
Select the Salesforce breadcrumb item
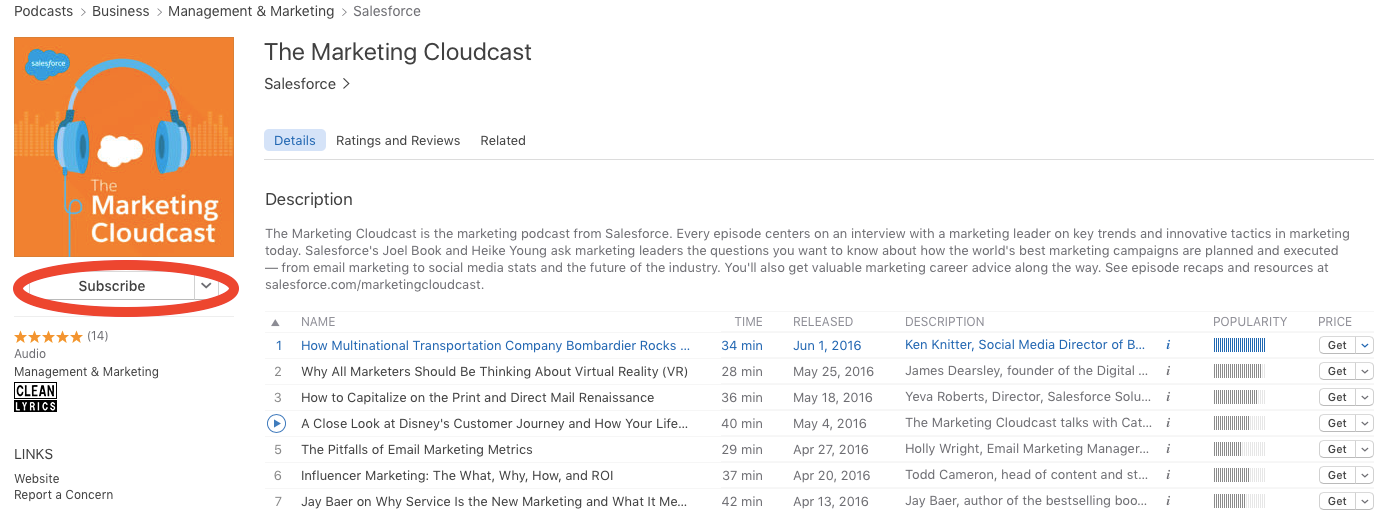point(387,11)
